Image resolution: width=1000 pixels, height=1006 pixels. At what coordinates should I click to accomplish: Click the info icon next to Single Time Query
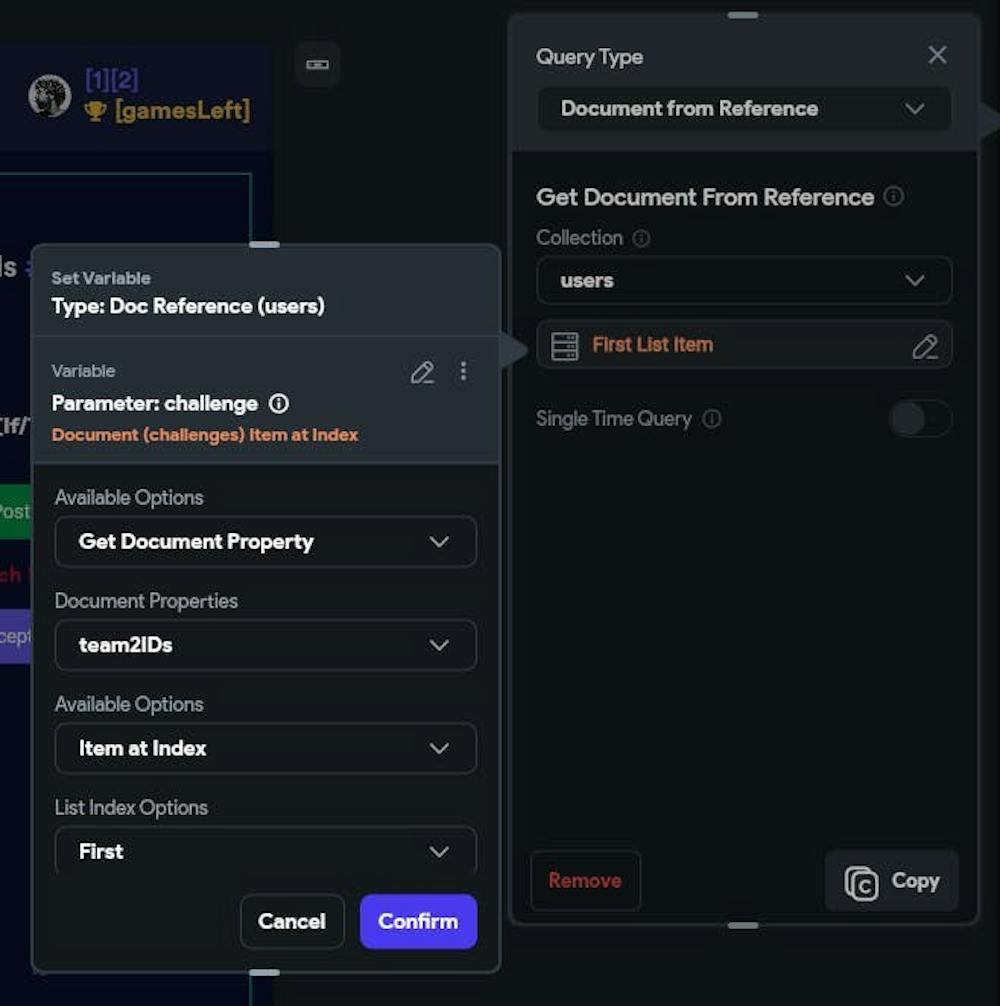[712, 419]
